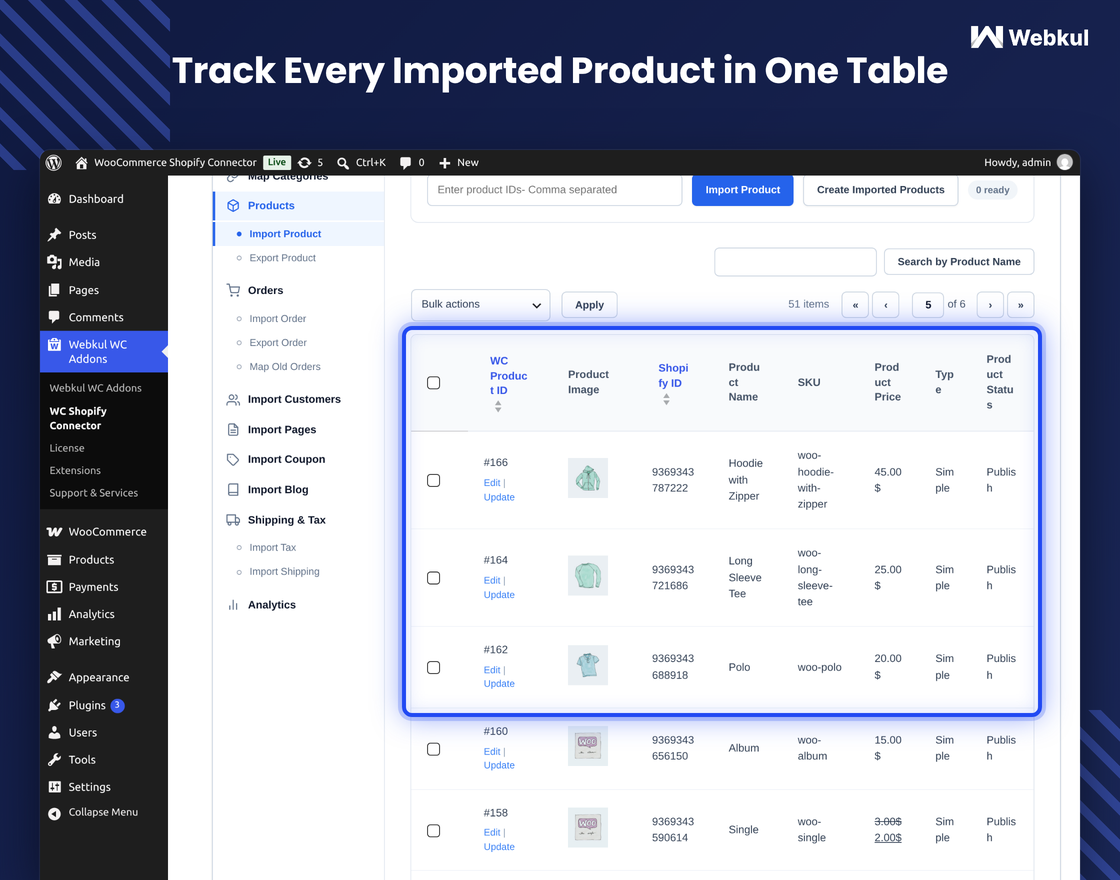Viewport: 1120px width, 880px height.
Task: Click the Marketing megaphone icon
Action: point(54,641)
